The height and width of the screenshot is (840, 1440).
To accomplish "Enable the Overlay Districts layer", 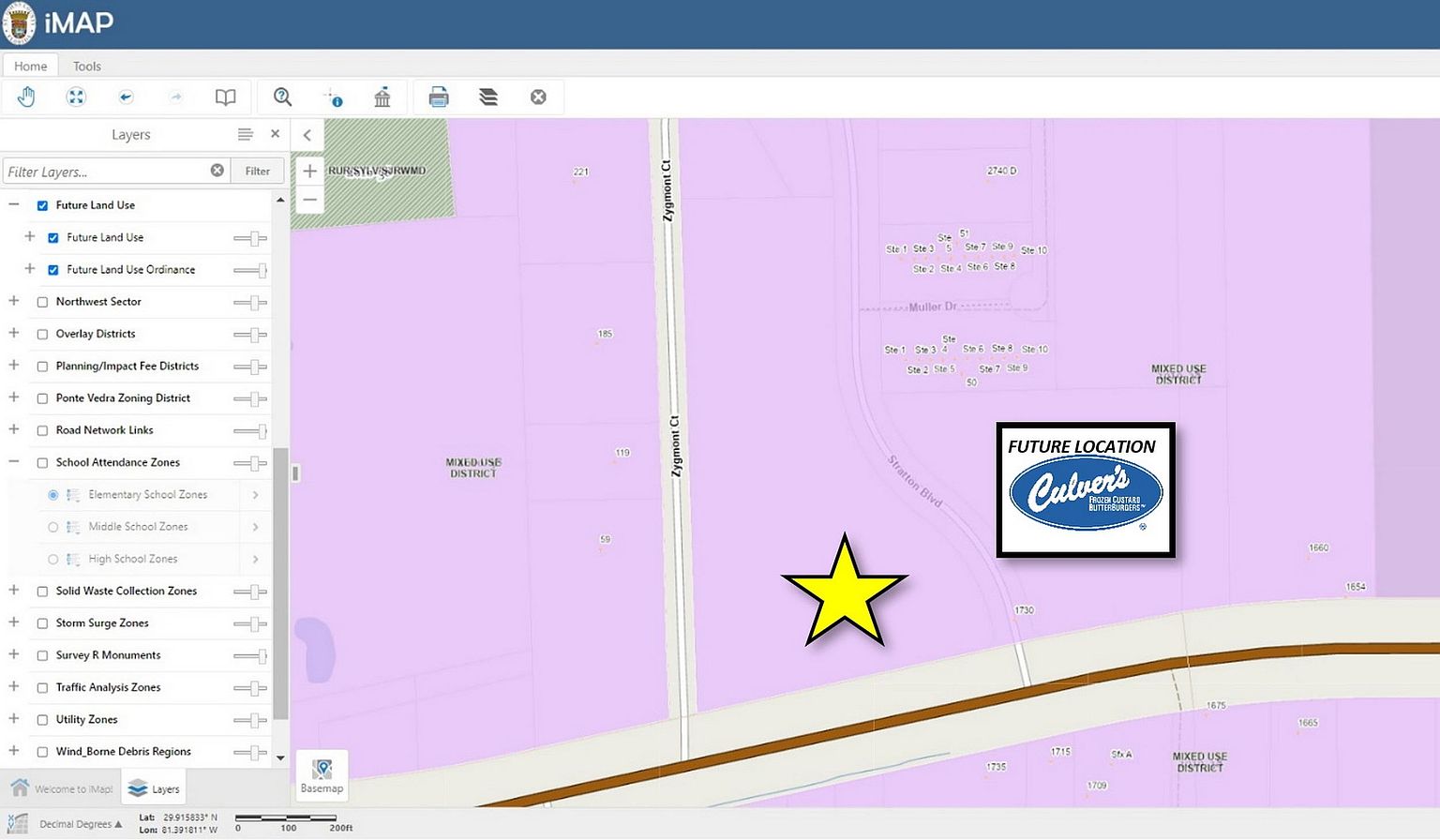I will coord(42,334).
